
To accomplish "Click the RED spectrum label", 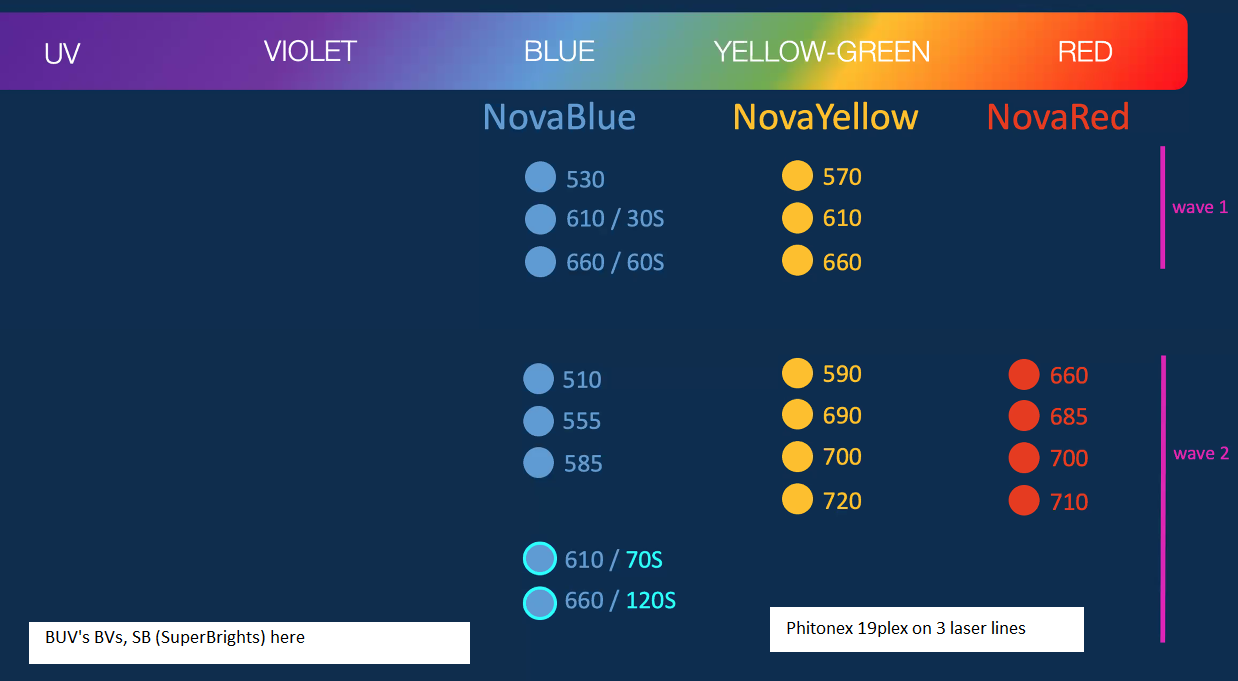I will click(x=1085, y=51).
